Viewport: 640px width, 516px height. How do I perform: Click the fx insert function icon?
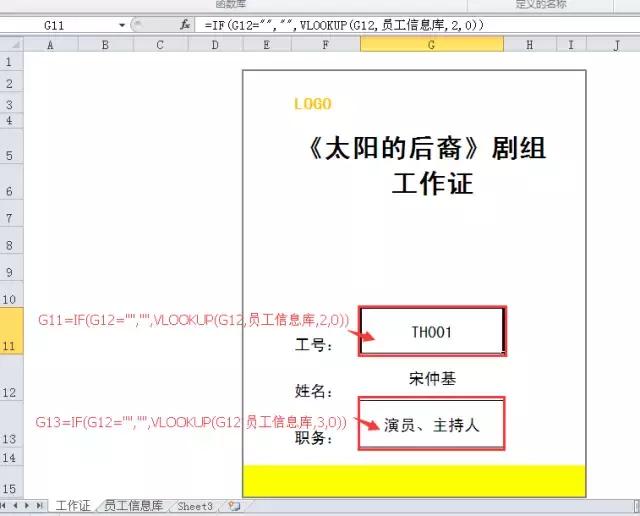pos(185,25)
